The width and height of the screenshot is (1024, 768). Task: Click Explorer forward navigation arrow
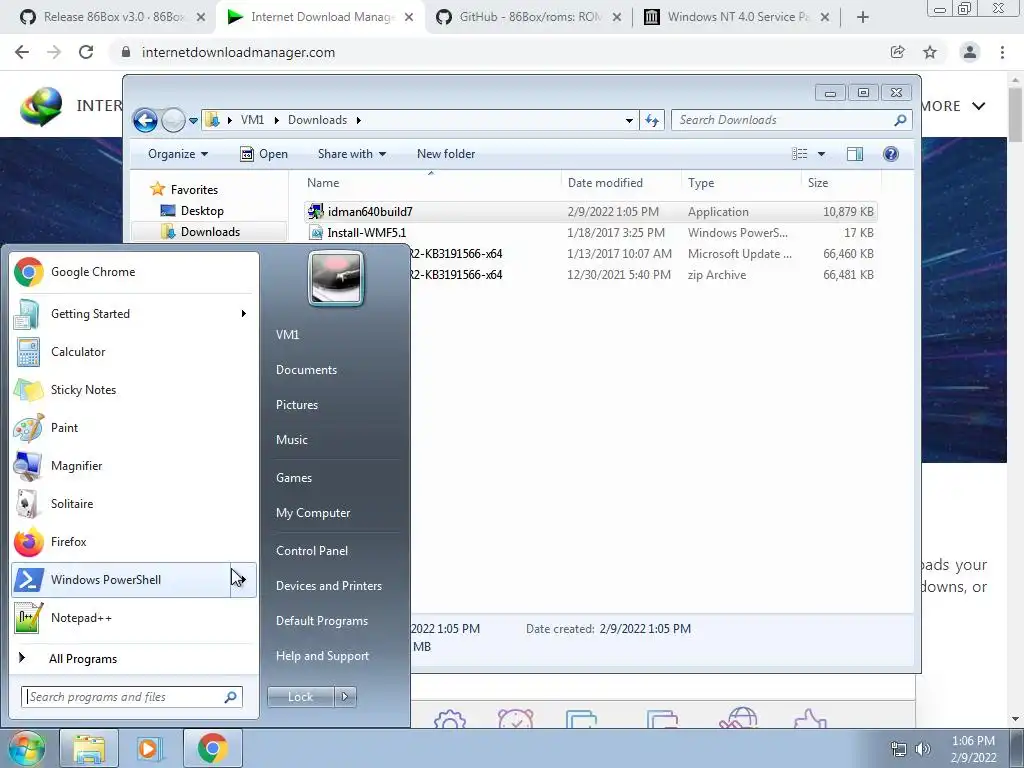point(173,120)
